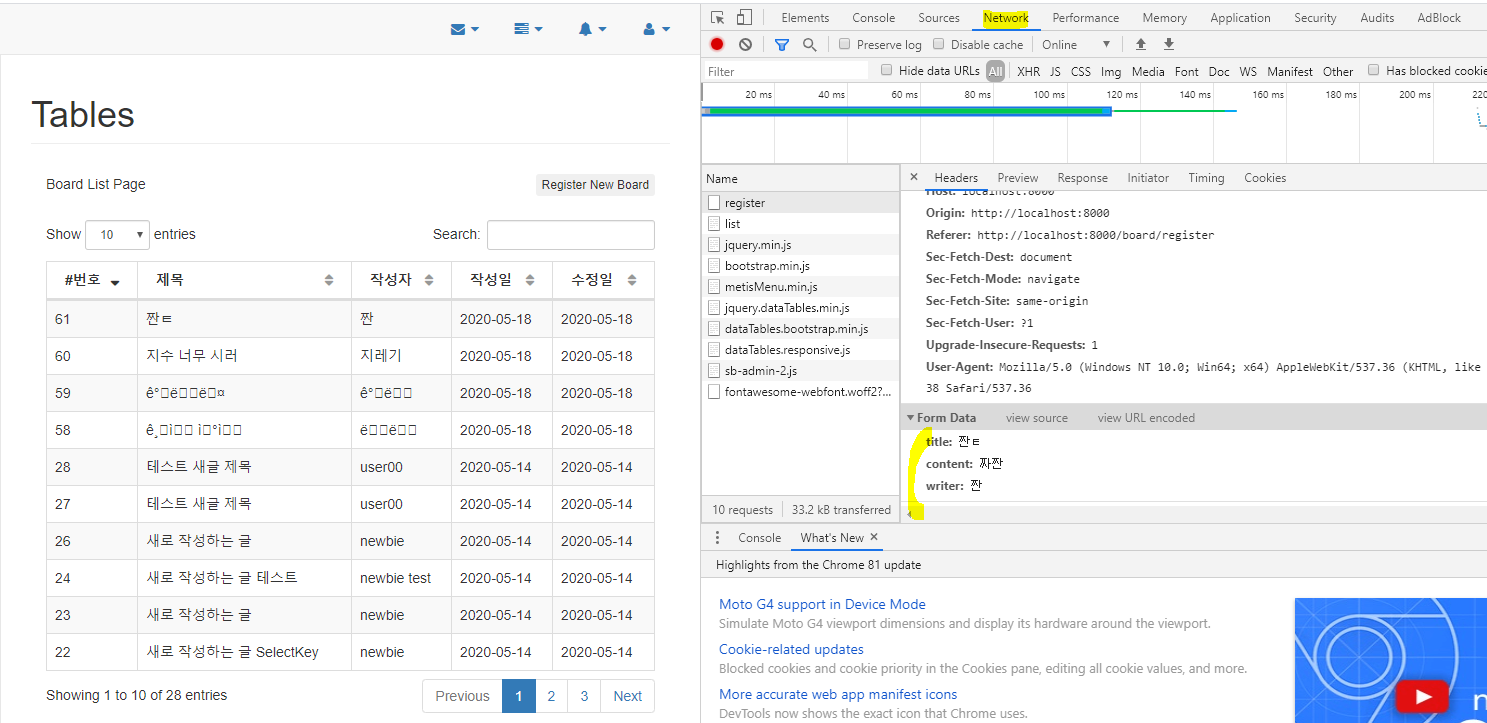Enable Has blocked cookies checkbox
This screenshot has width=1487, height=723.
(1373, 70)
